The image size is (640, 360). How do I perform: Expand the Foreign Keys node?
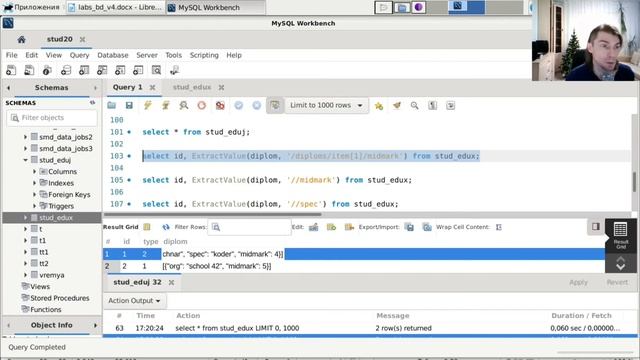click(x=34, y=195)
